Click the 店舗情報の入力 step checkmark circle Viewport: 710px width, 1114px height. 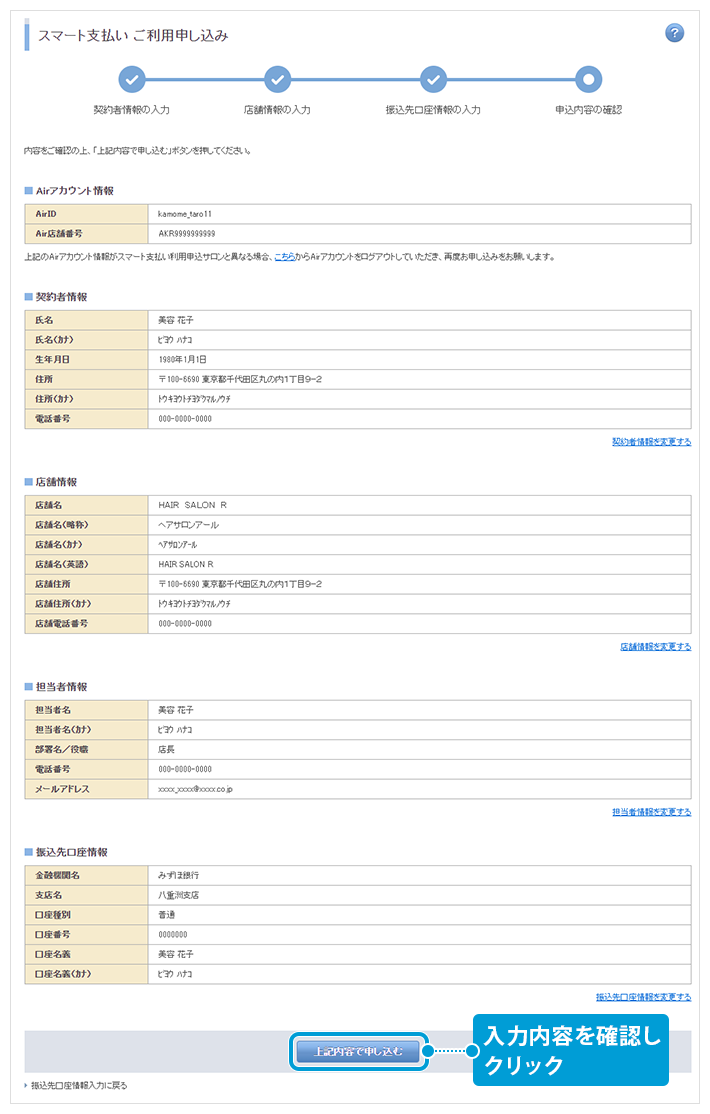[x=277, y=79]
